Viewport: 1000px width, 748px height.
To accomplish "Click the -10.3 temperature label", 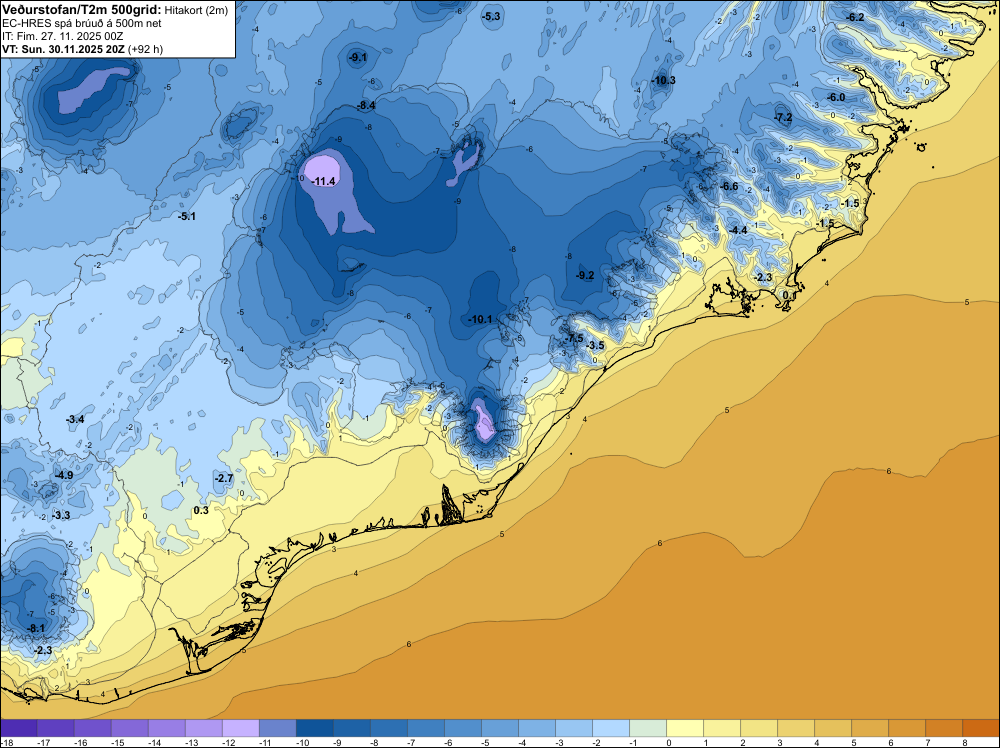I will pos(663,80).
